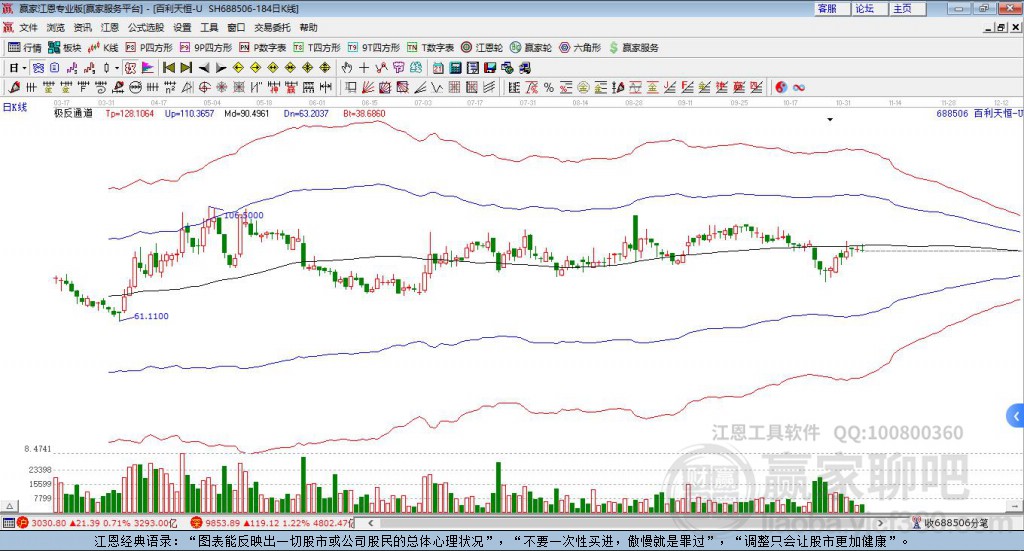Click the horizontal scrollbar track at the bottom
The image size is (1024, 551).
click(x=626, y=523)
